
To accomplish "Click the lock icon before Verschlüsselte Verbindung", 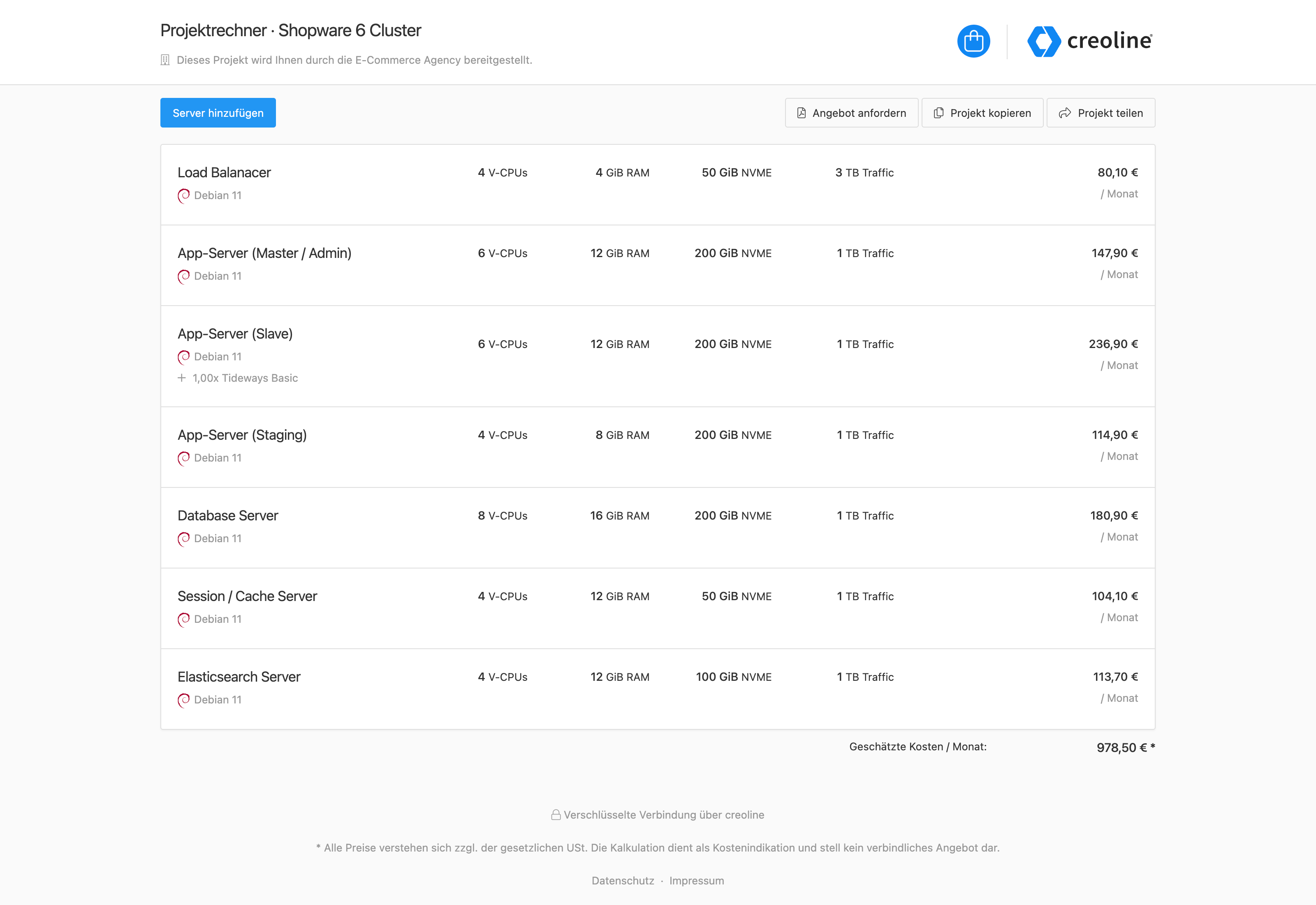I will click(x=556, y=815).
